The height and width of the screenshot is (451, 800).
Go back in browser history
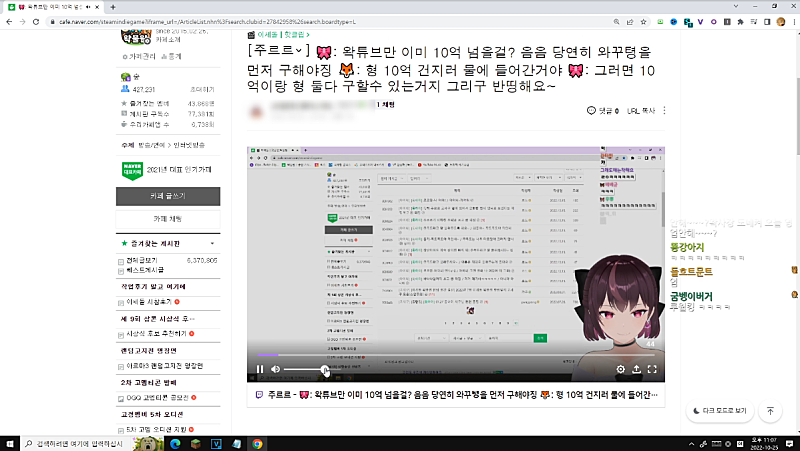pos(9,22)
